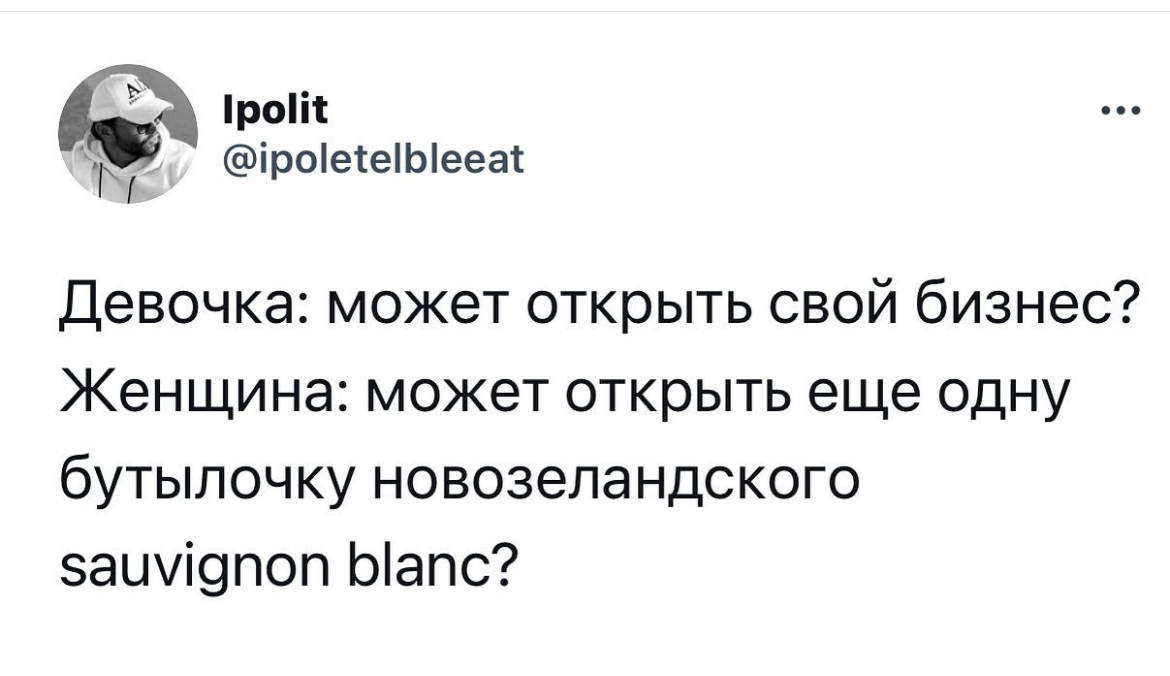Click the Ipolit display name
This screenshot has width=1170, height=676.
pyautogui.click(x=275, y=110)
